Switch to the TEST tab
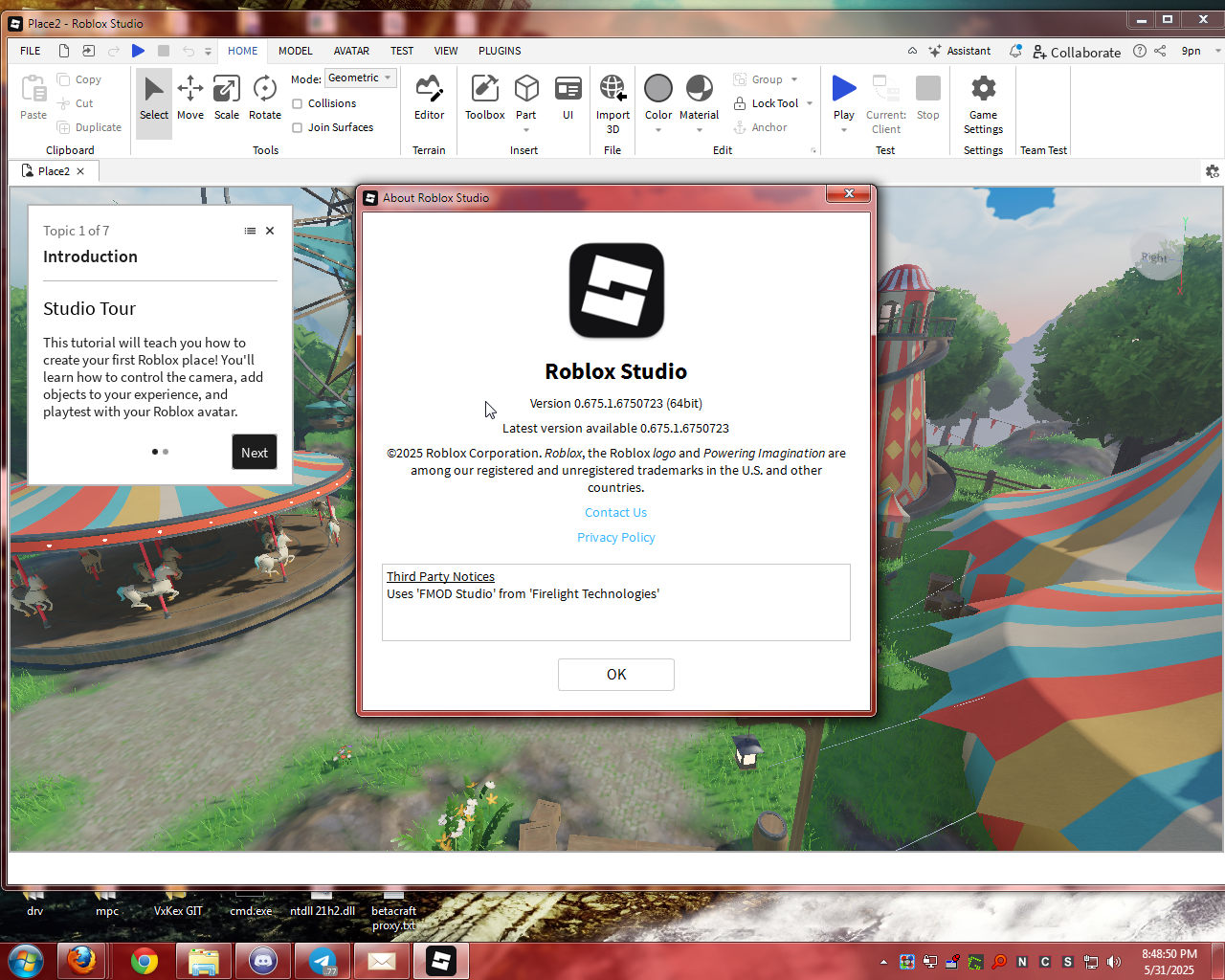This screenshot has width=1225, height=980. point(402,51)
